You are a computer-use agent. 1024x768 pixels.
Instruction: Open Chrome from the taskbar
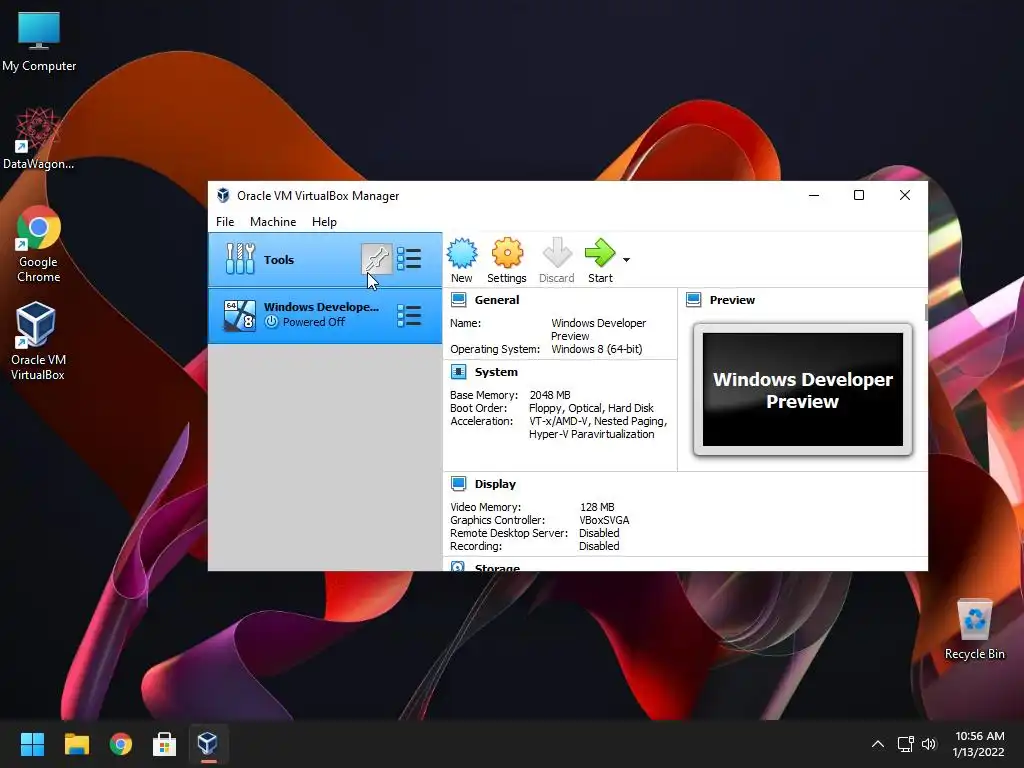[120, 744]
